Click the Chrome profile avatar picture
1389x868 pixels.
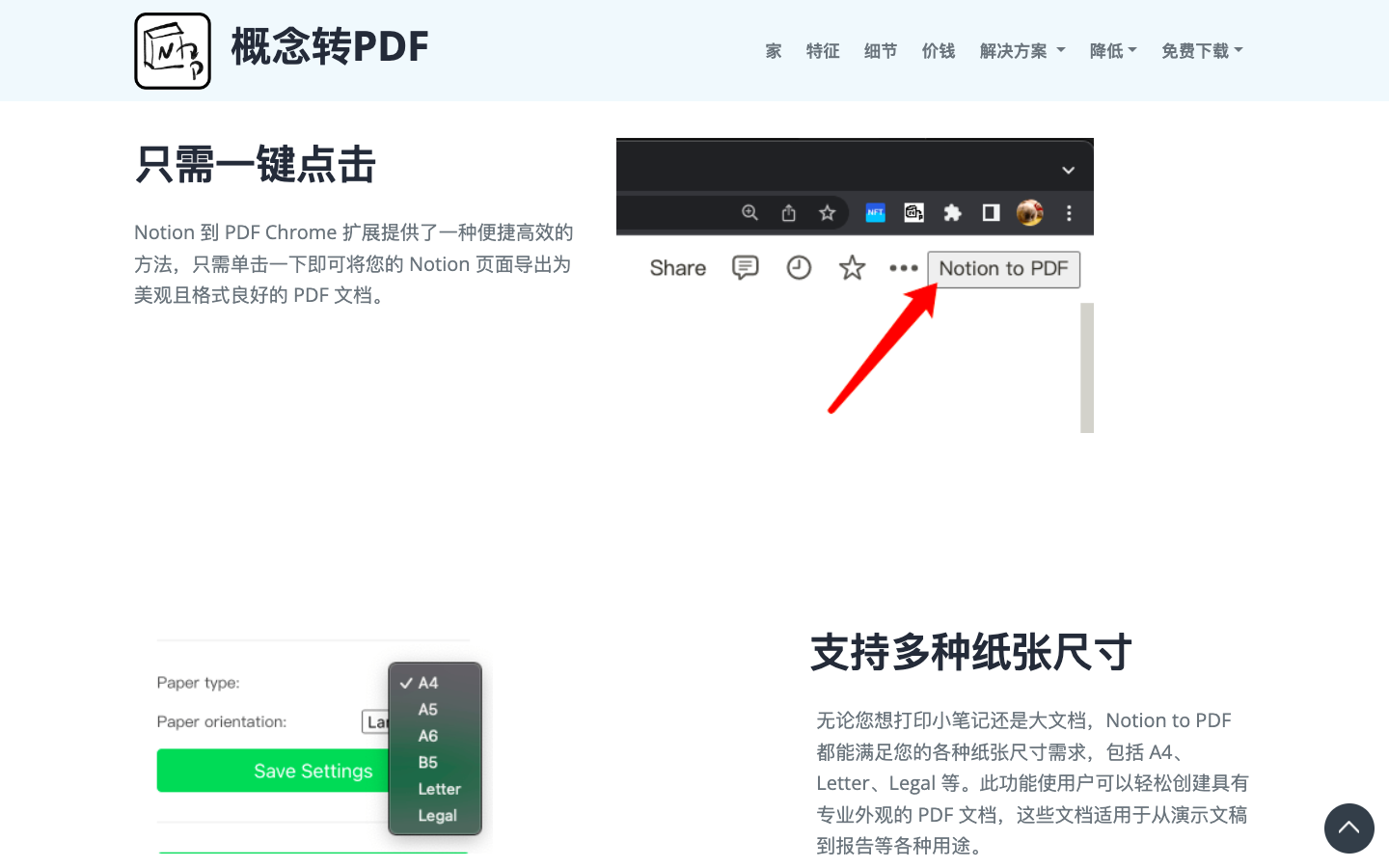point(1030,213)
